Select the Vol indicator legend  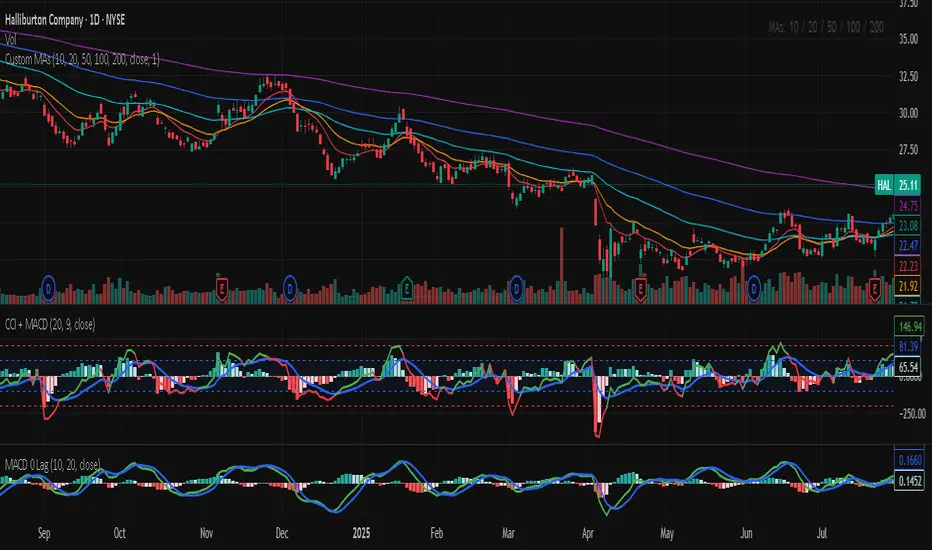[11, 40]
